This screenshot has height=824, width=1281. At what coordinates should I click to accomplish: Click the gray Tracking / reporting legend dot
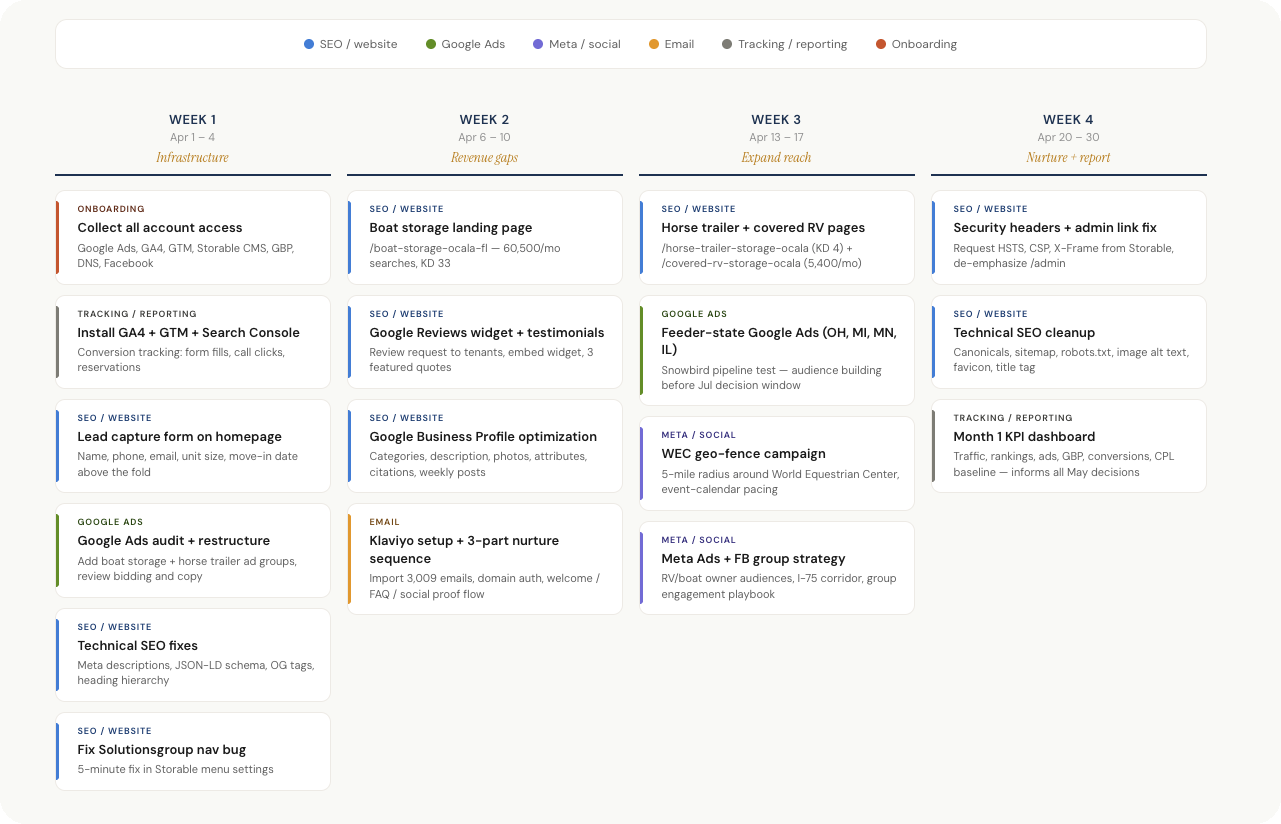tap(727, 44)
